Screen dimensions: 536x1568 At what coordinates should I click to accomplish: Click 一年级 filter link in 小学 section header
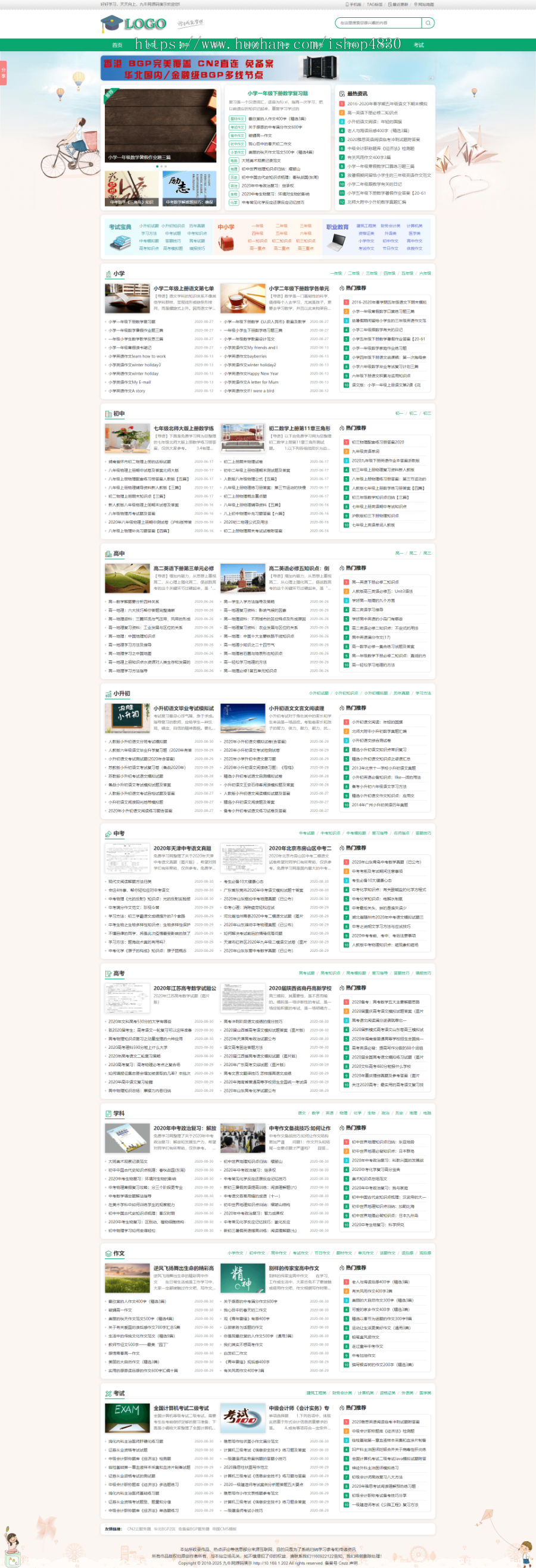[336, 273]
